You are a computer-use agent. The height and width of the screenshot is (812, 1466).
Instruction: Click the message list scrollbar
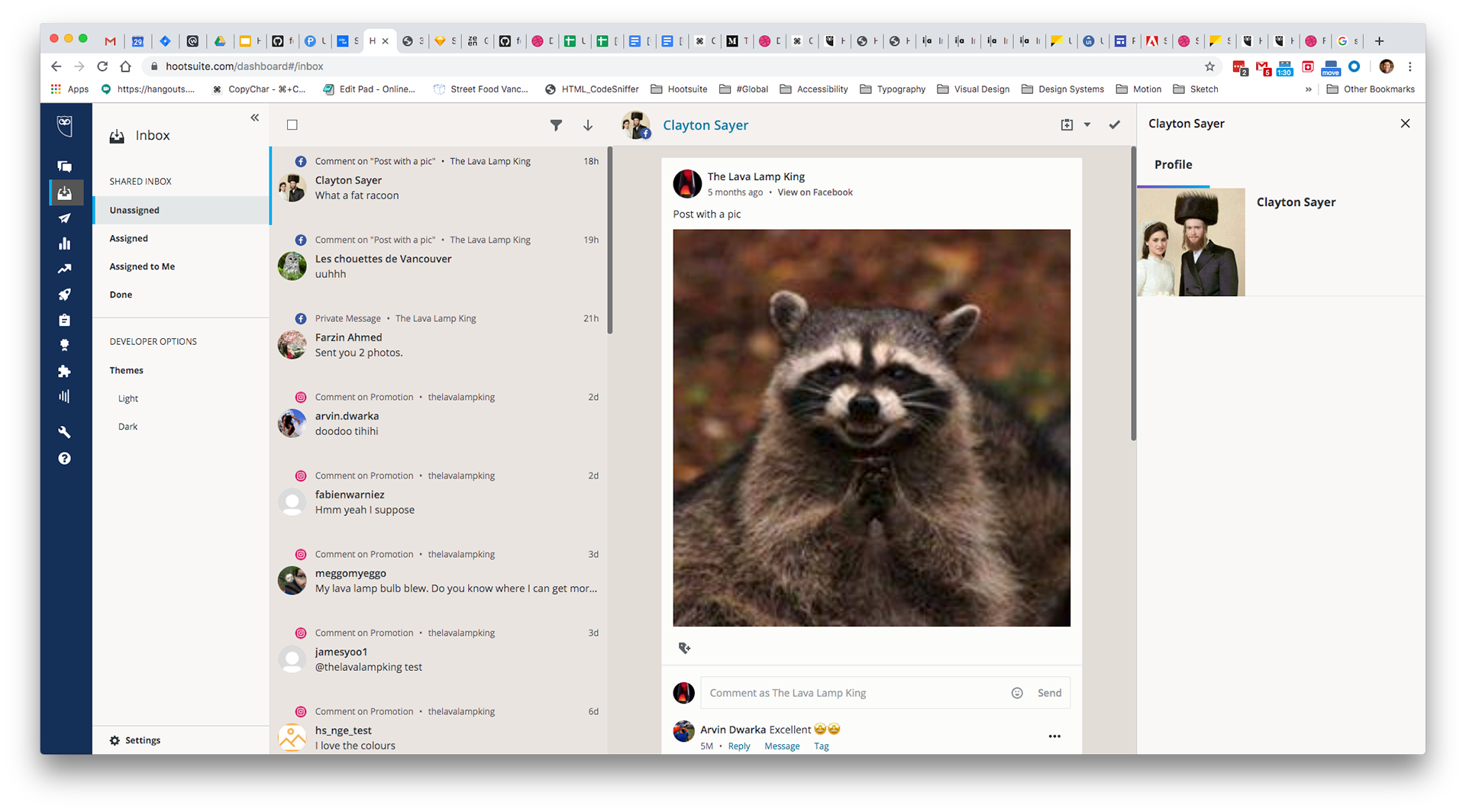610,240
